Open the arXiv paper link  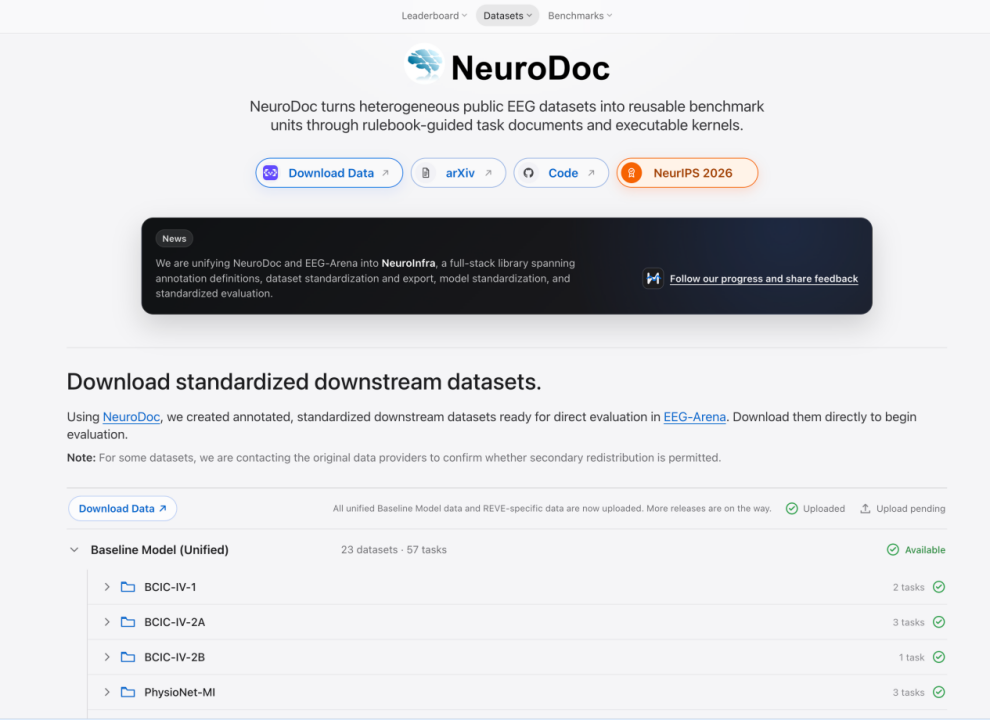click(458, 173)
